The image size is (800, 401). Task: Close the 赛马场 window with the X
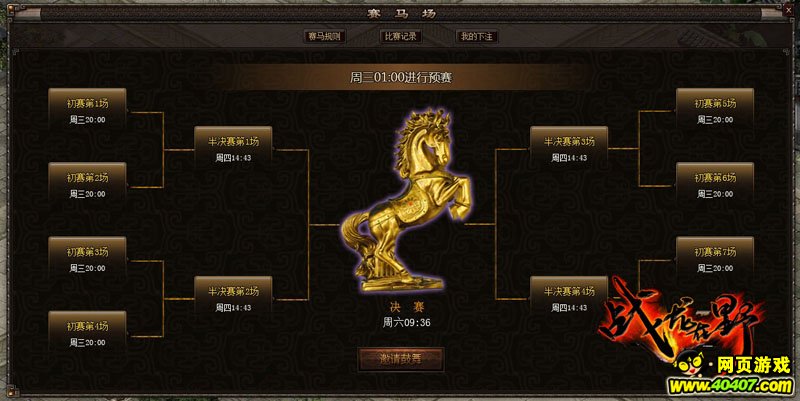click(x=786, y=9)
